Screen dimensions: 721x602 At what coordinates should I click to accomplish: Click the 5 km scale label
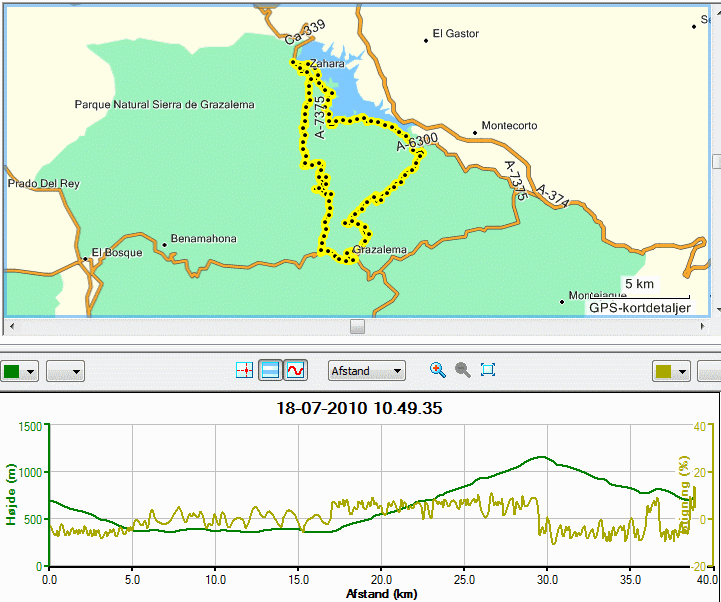click(639, 284)
